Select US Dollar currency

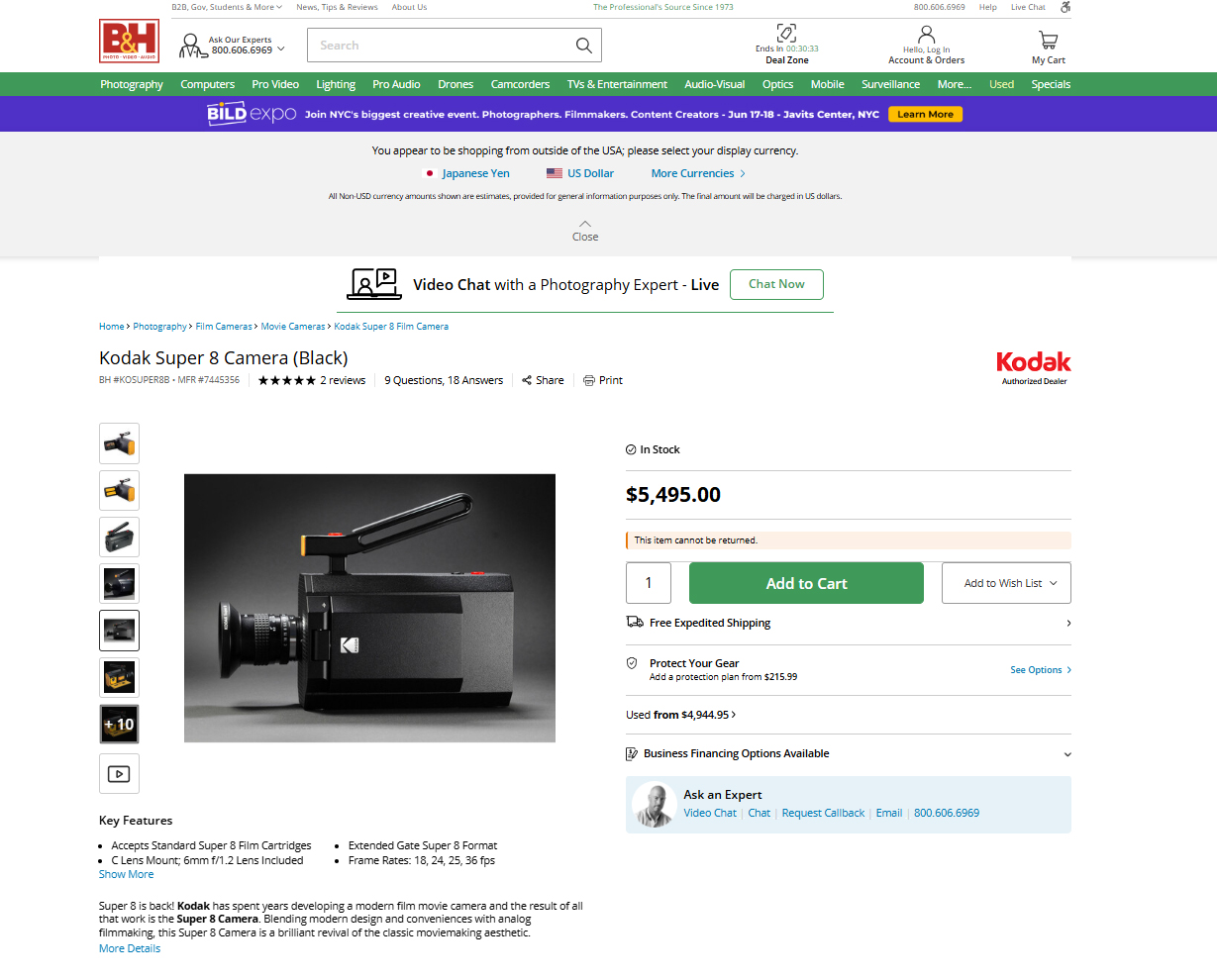pos(590,173)
